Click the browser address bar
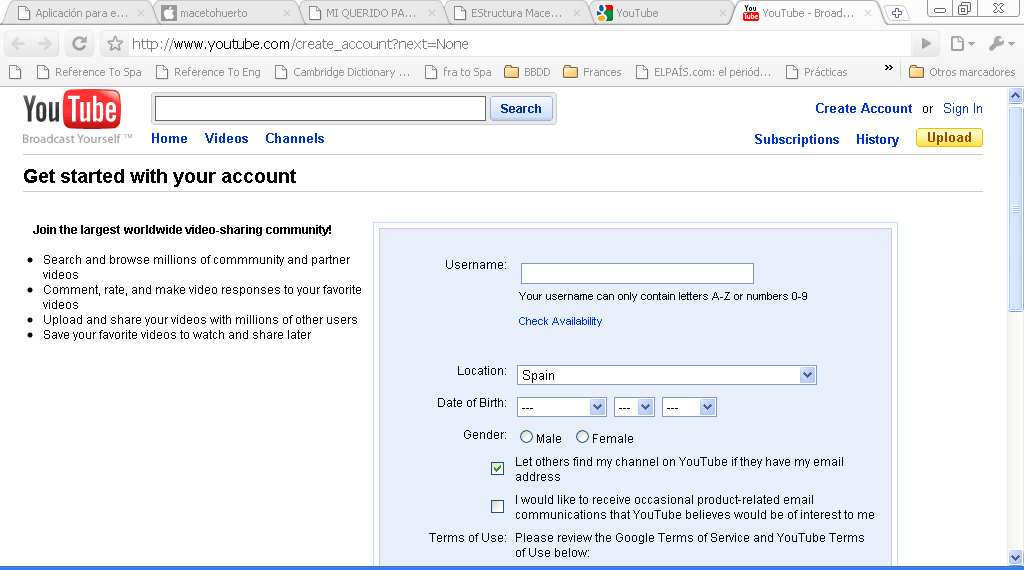 click(519, 44)
